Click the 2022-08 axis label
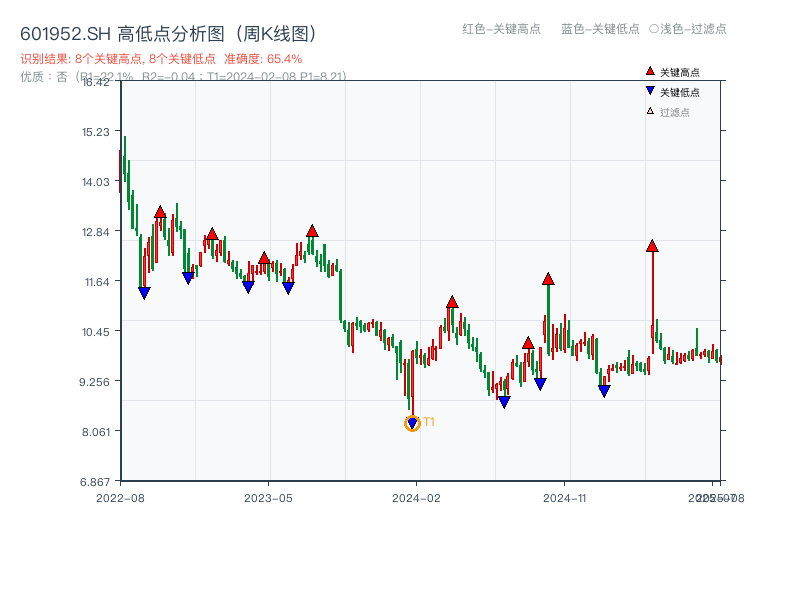The width and height of the screenshot is (800, 600). pyautogui.click(x=122, y=495)
